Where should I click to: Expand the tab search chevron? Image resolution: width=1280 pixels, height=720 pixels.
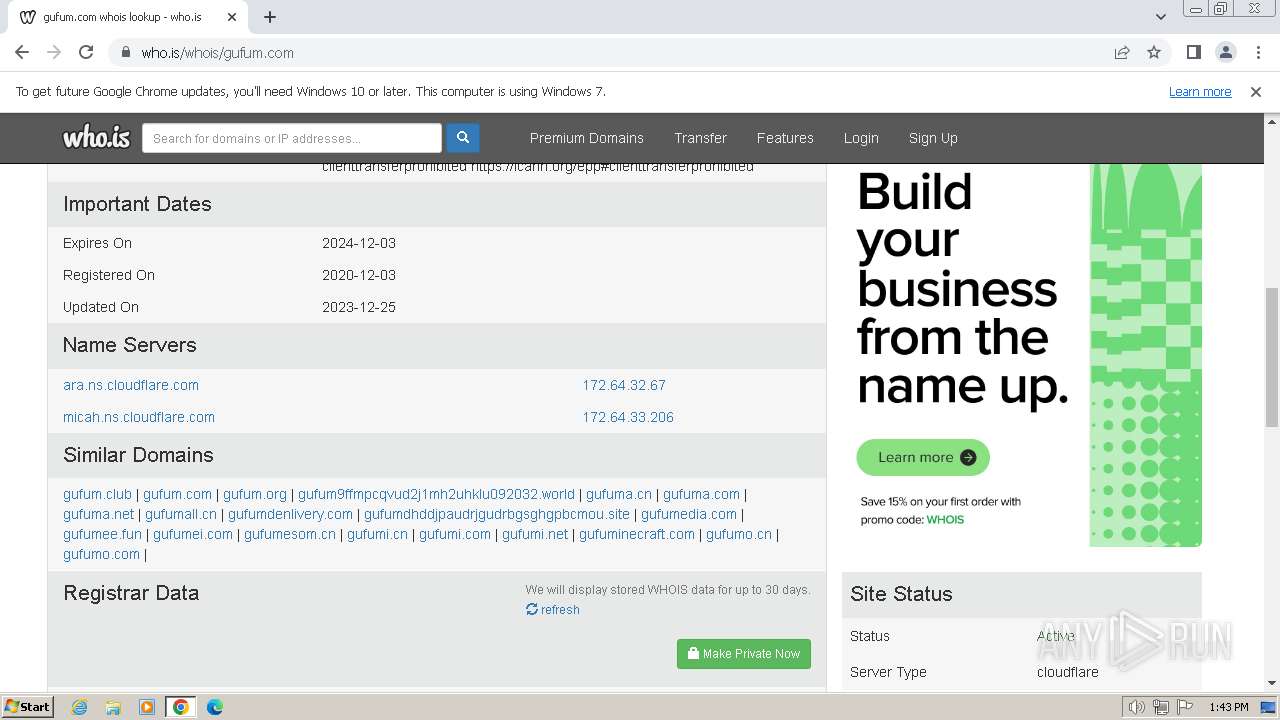(1161, 17)
